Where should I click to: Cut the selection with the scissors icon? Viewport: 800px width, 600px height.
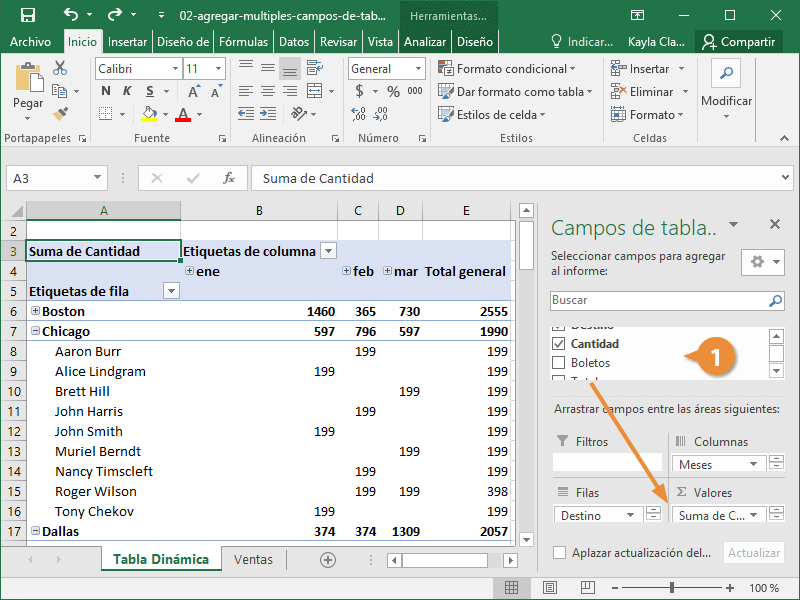coord(60,68)
